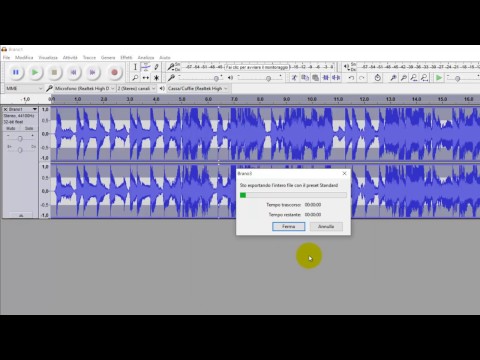The width and height of the screenshot is (480, 360).
Task: Click the Annulla button in export dialog
Action: click(x=326, y=227)
